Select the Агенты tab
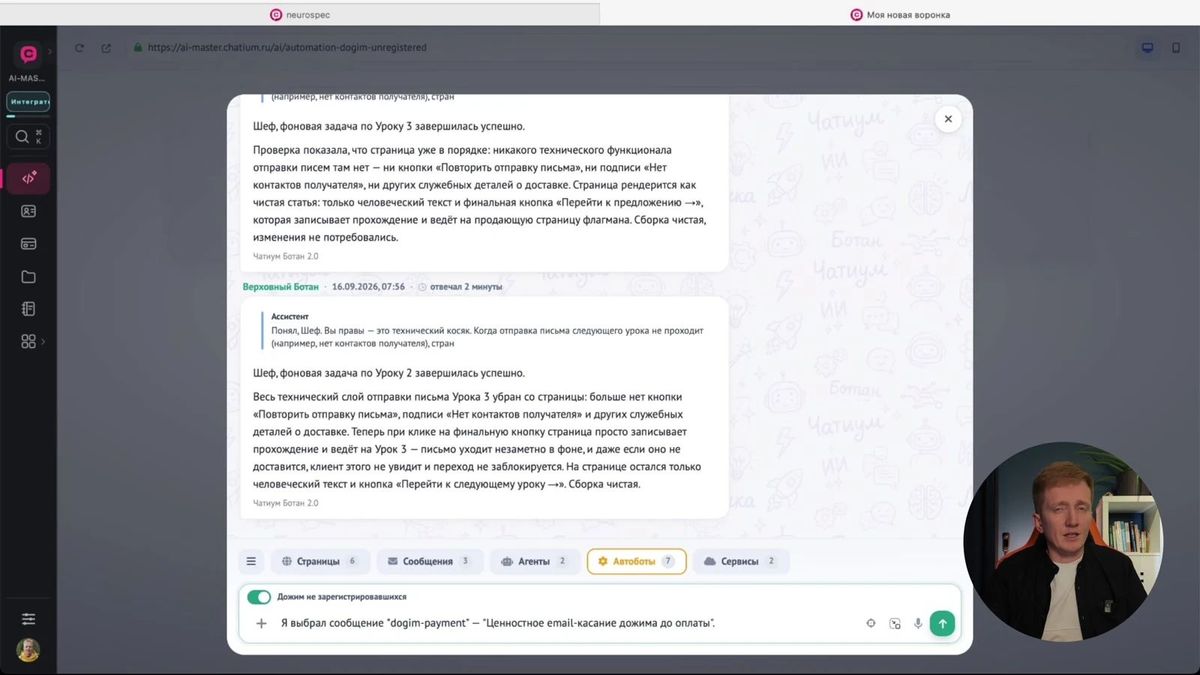 [533, 561]
